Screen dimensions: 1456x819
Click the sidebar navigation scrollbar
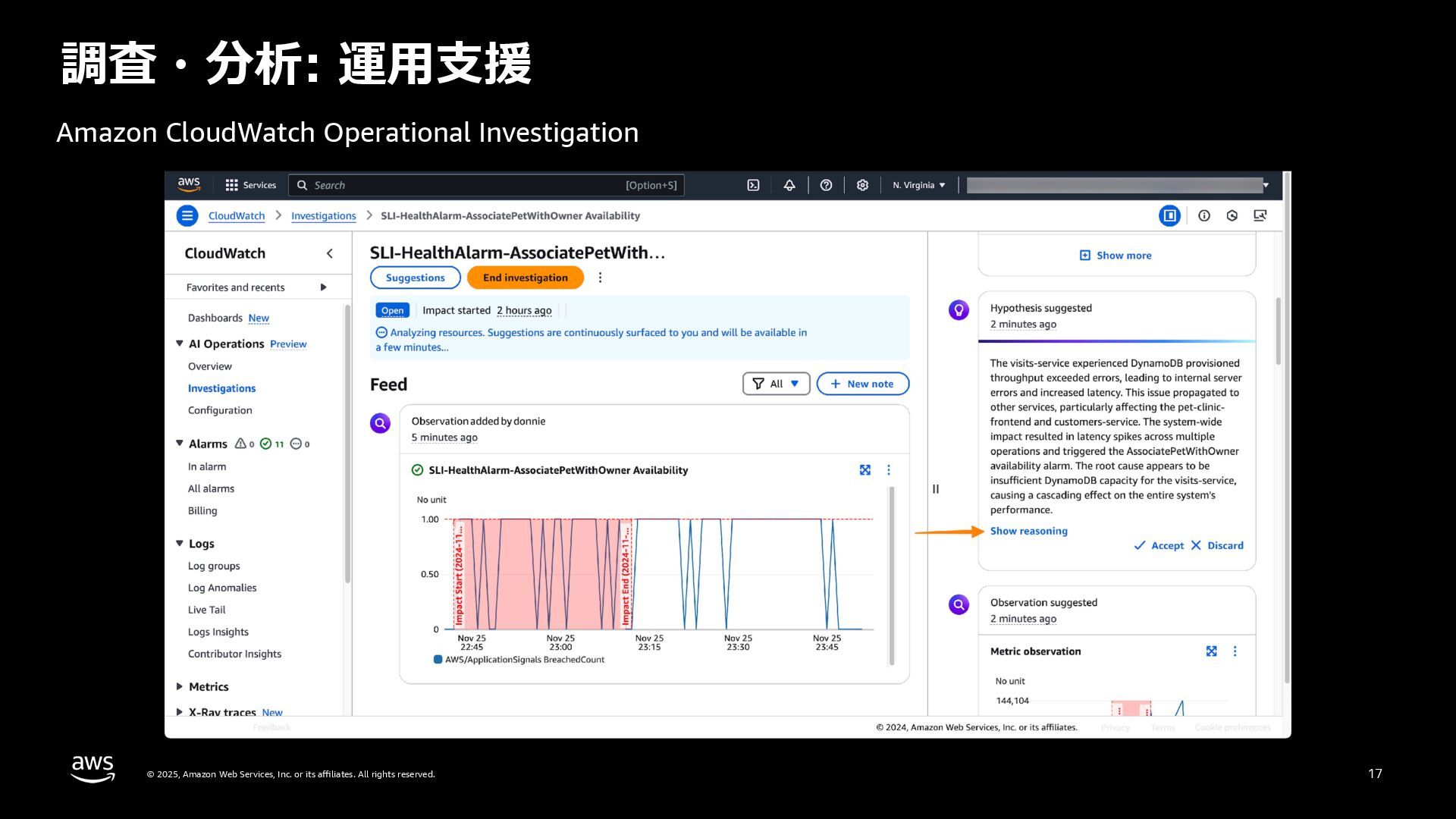348,444
